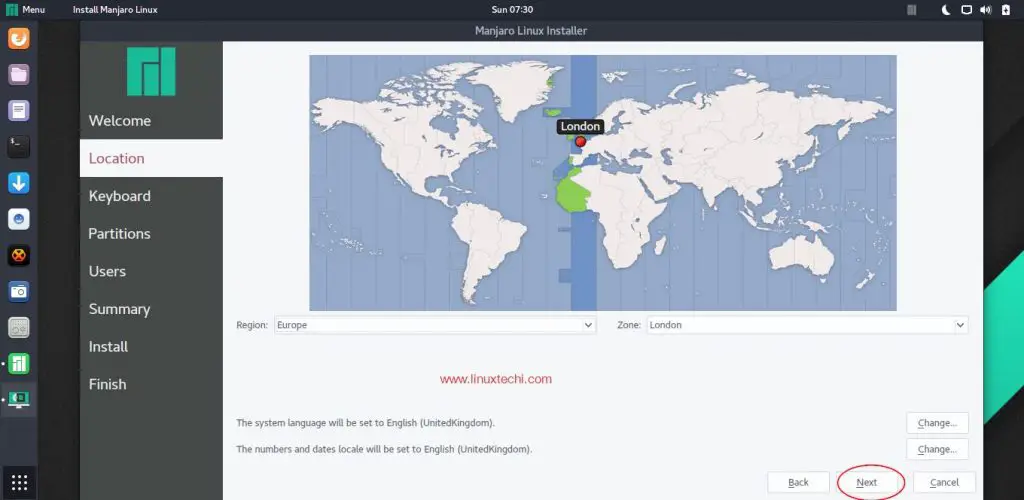This screenshot has width=1024, height=500.
Task: Click South America on the timezone map
Action: (487, 245)
